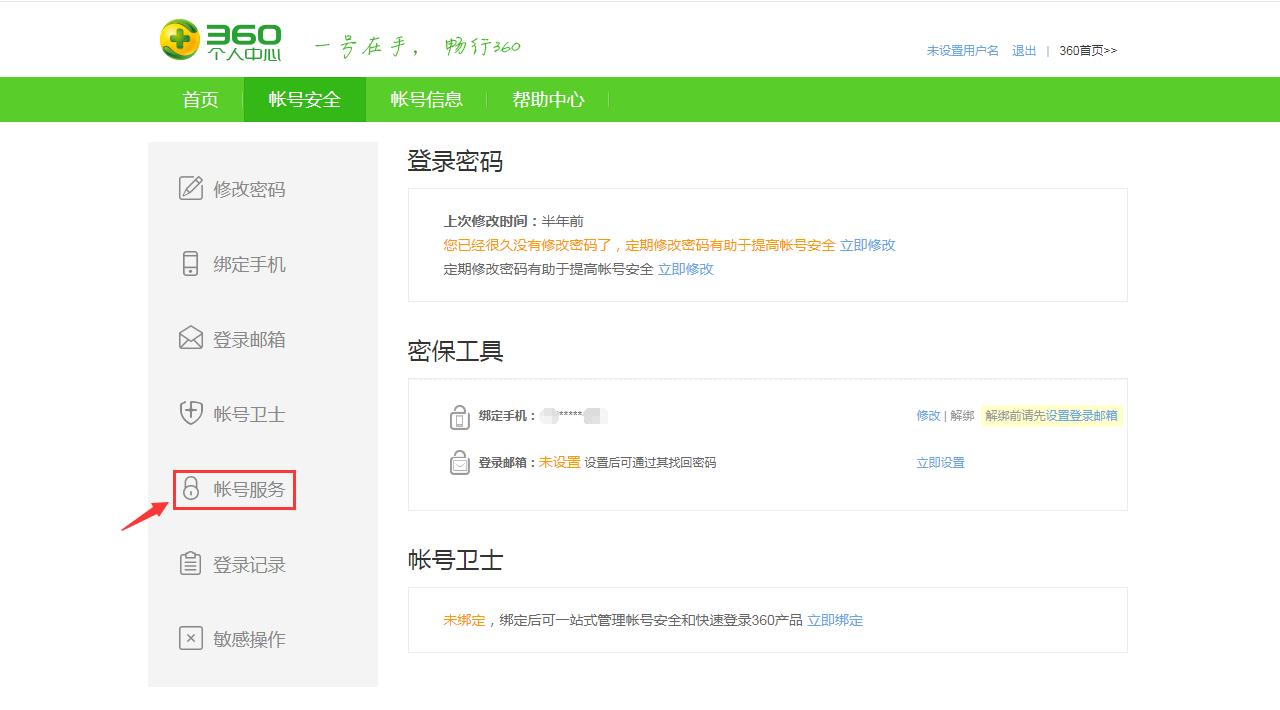
Task: Click 立即绑定 under 帐号卫士
Action: point(837,620)
